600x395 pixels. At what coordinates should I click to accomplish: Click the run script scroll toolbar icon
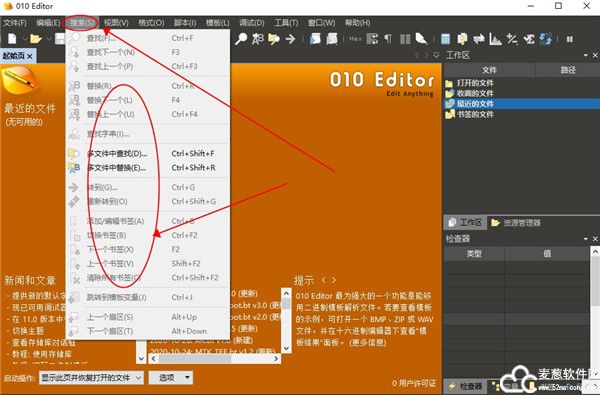pos(315,39)
